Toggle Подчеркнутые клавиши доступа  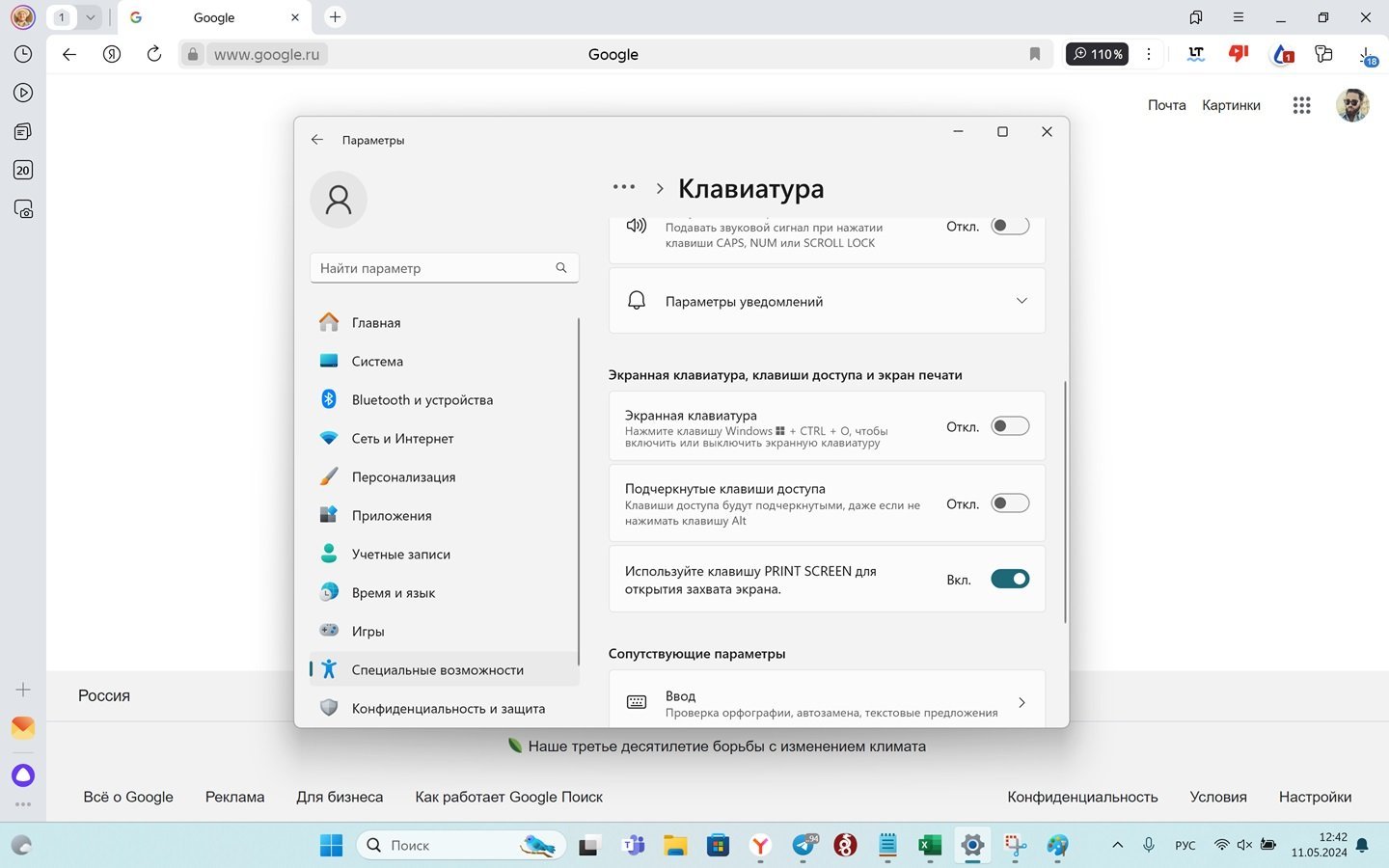pos(1010,503)
